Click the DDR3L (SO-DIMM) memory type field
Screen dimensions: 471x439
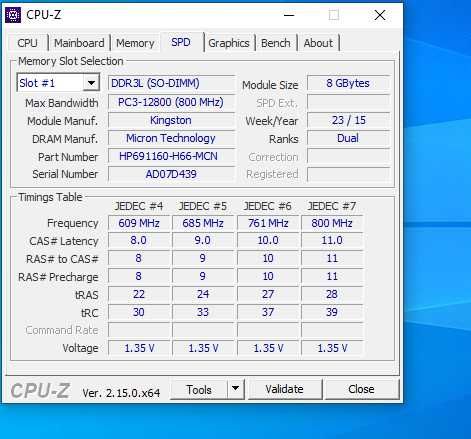(172, 83)
